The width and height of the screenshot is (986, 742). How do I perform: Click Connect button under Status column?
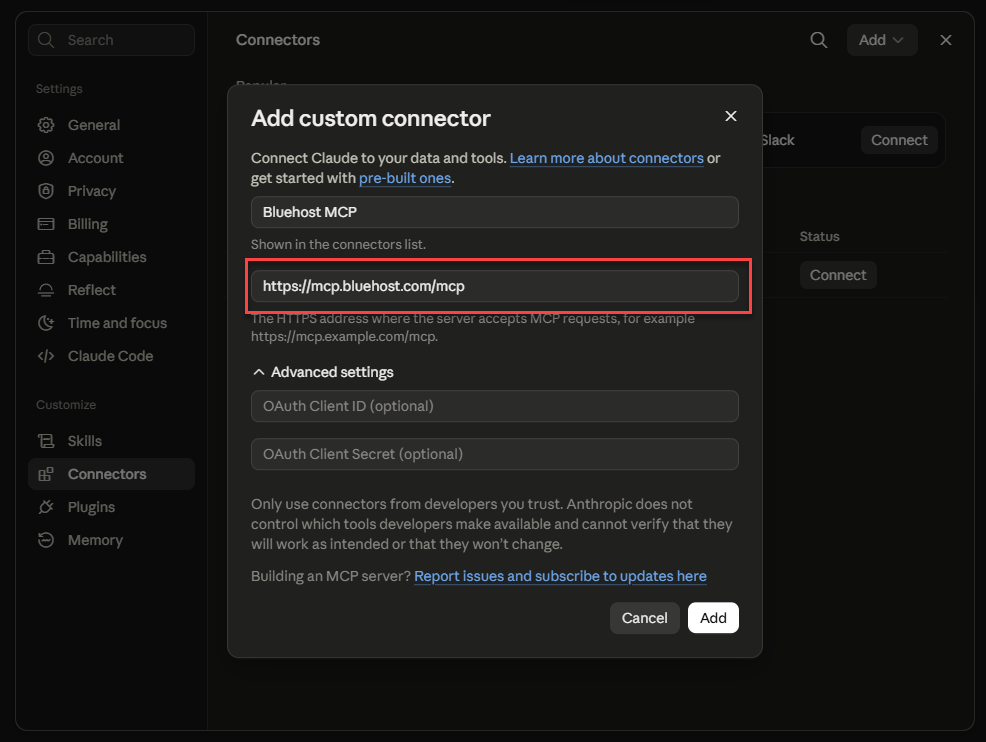tap(838, 275)
